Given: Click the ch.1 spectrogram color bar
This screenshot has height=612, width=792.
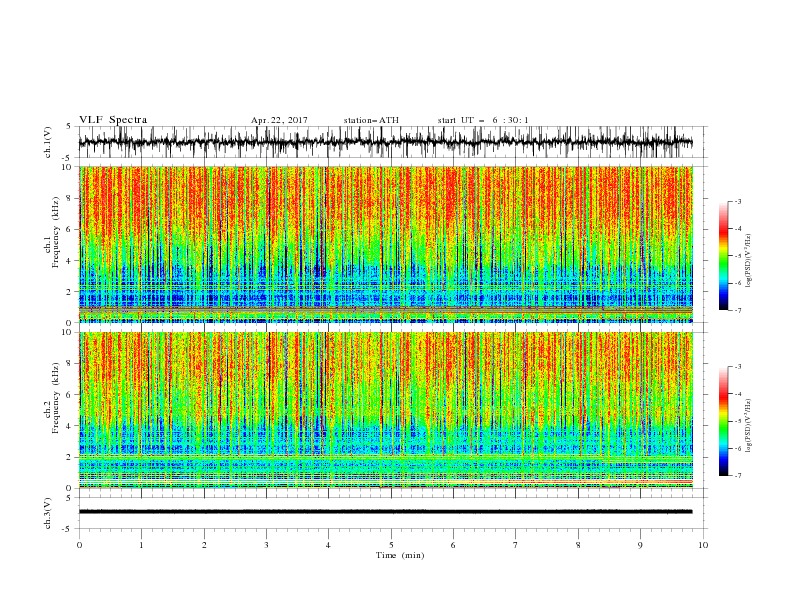Looking at the screenshot, I should tap(723, 256).
